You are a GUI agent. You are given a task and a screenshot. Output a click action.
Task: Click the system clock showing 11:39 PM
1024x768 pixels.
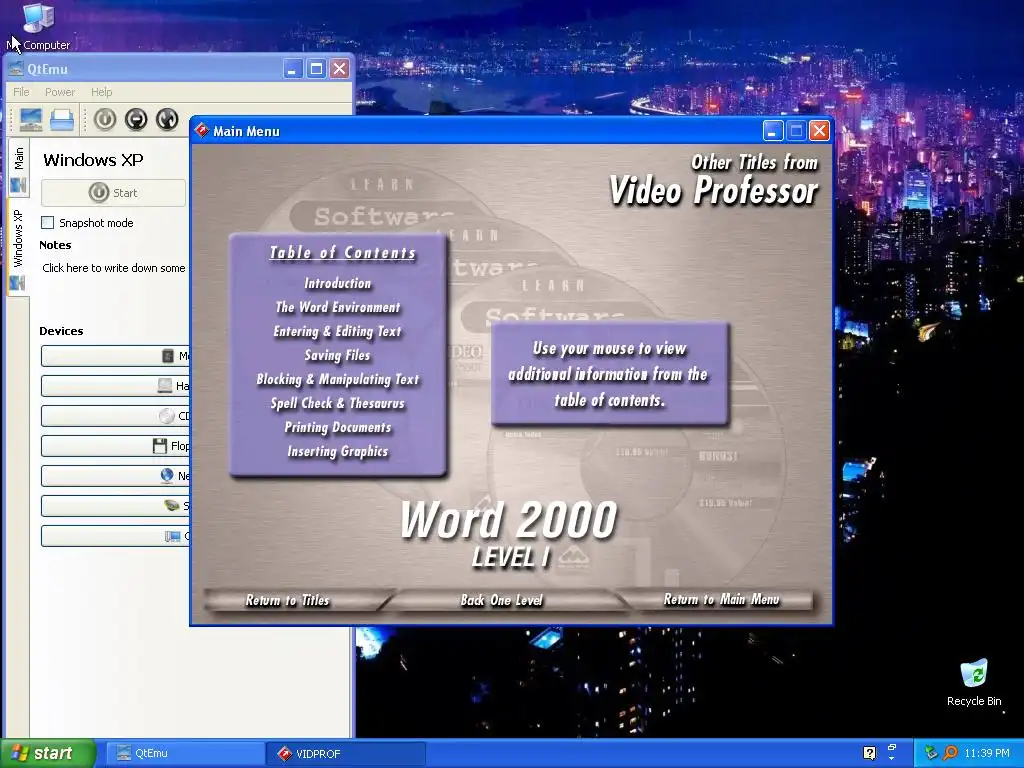(986, 753)
